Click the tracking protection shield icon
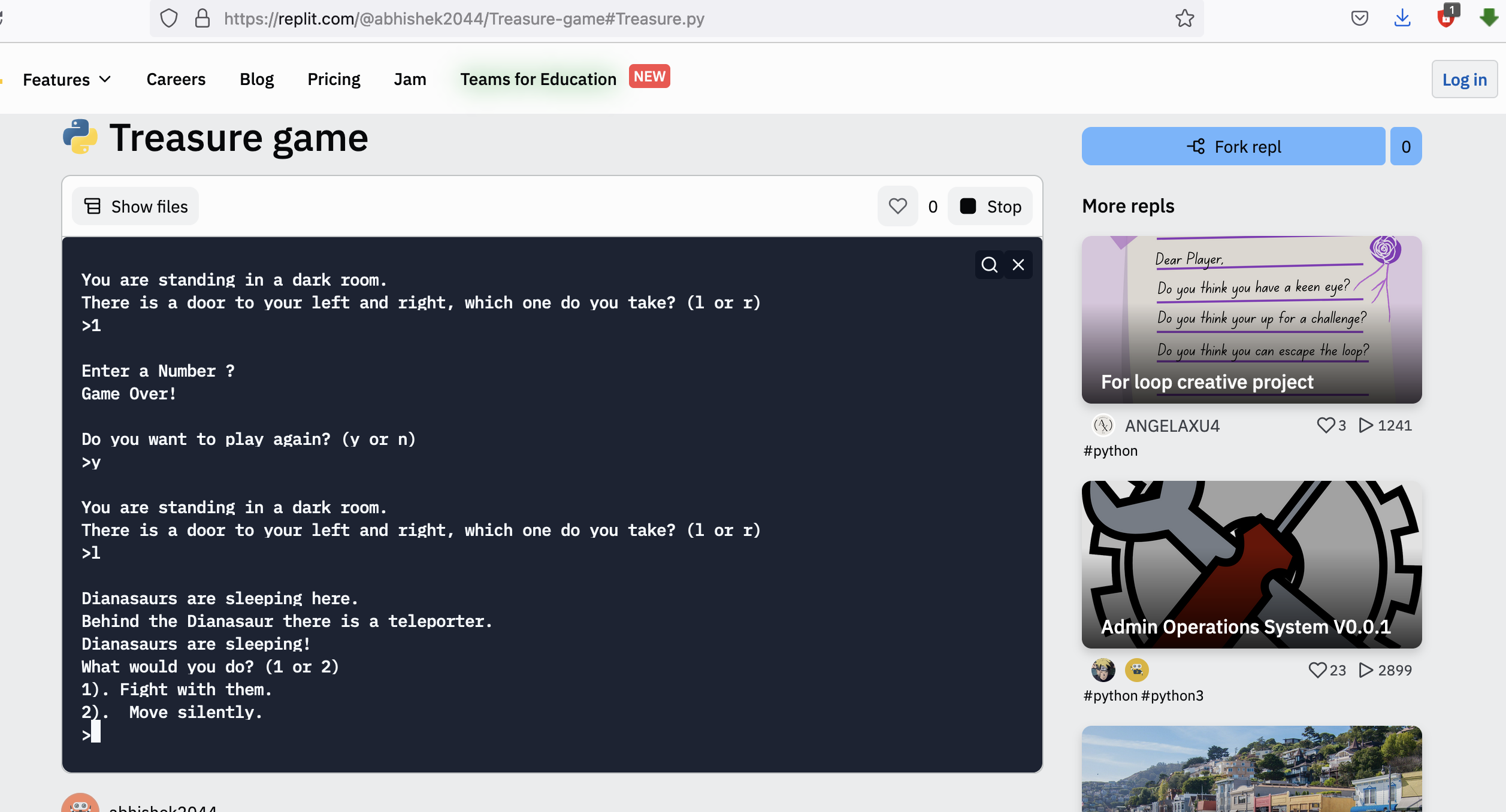Image resolution: width=1506 pixels, height=812 pixels. click(169, 19)
